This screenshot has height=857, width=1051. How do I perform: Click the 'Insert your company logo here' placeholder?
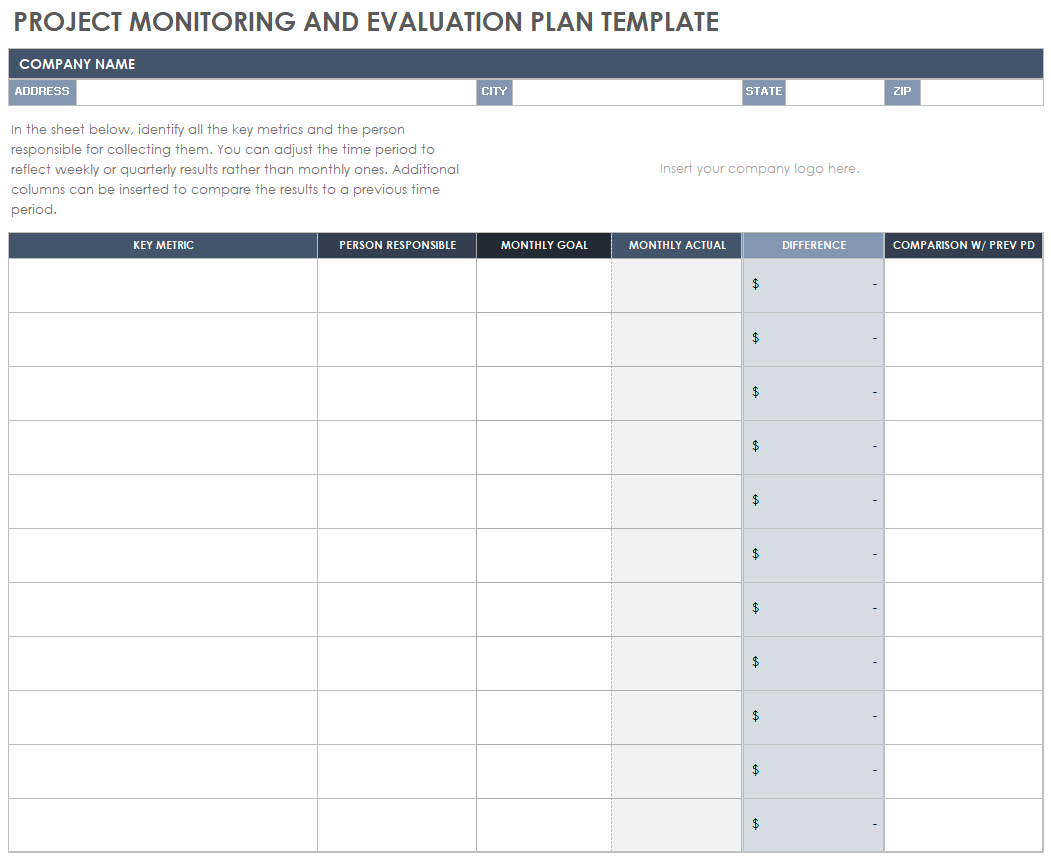point(759,169)
